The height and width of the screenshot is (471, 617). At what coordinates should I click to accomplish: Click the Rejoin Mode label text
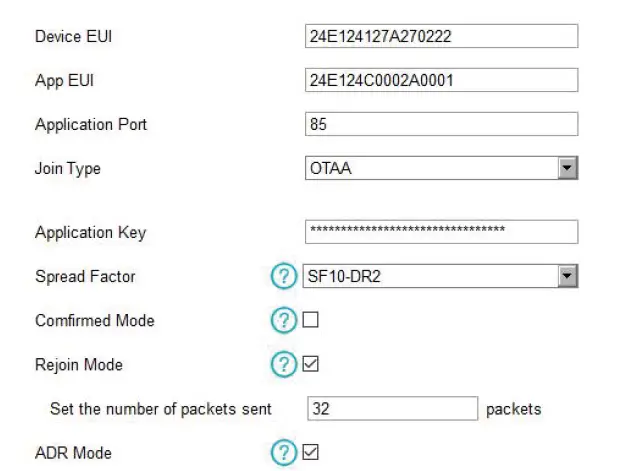[x=79, y=365]
